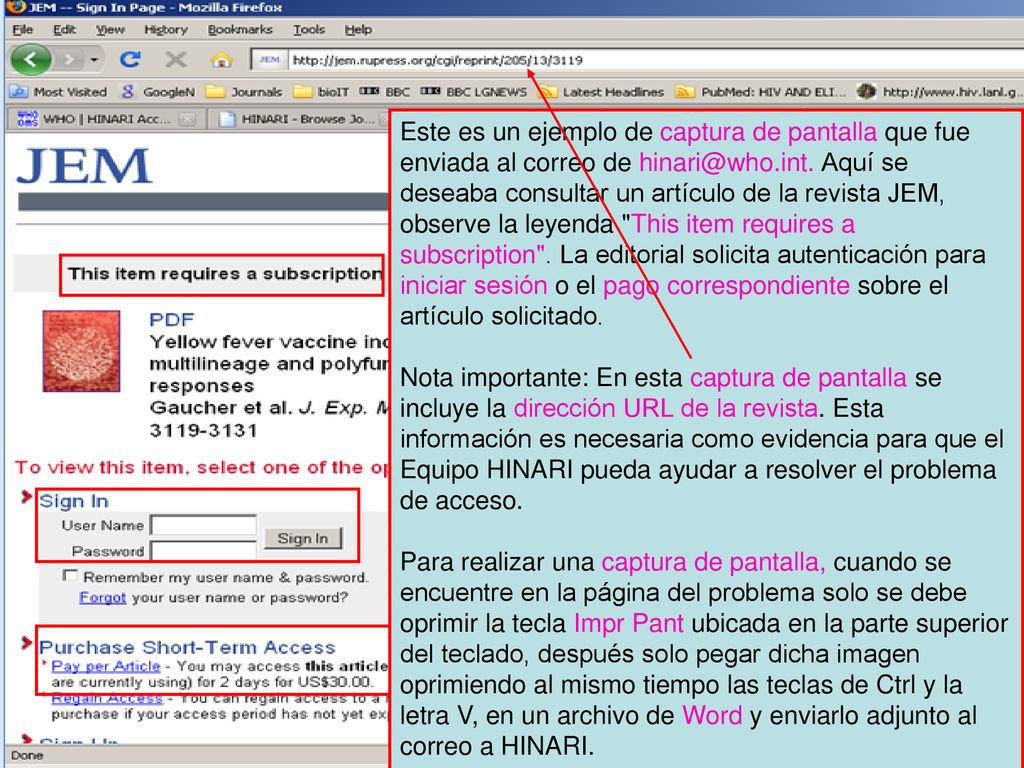1024x768 pixels.
Task: Close the WHO | HINARI Acc... tab
Action: click(187, 119)
